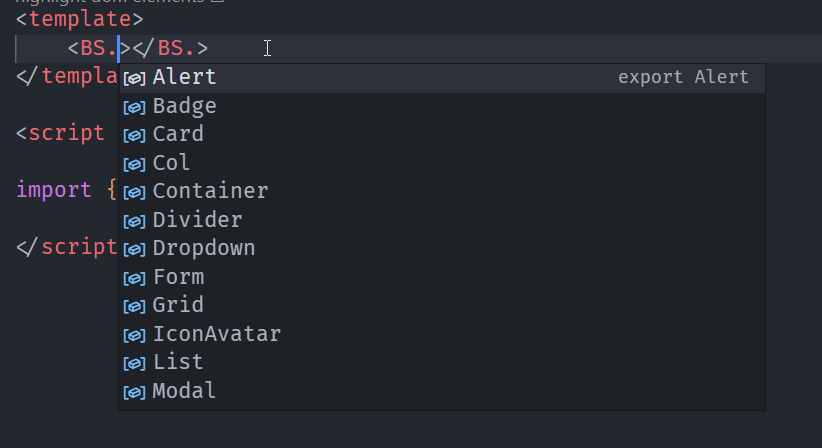822x448 pixels.
Task: Click the symbol icon beside IconAvatar
Action: click(134, 335)
